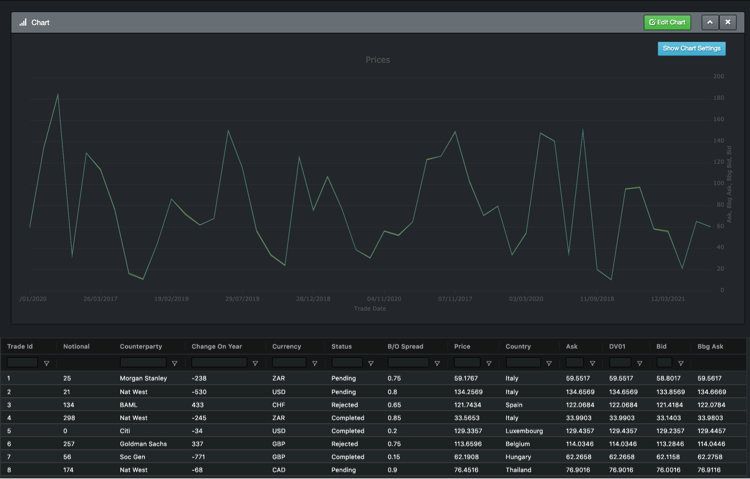Click the price value 59.1767
Viewport: 750px width, 479px height.
466,379
